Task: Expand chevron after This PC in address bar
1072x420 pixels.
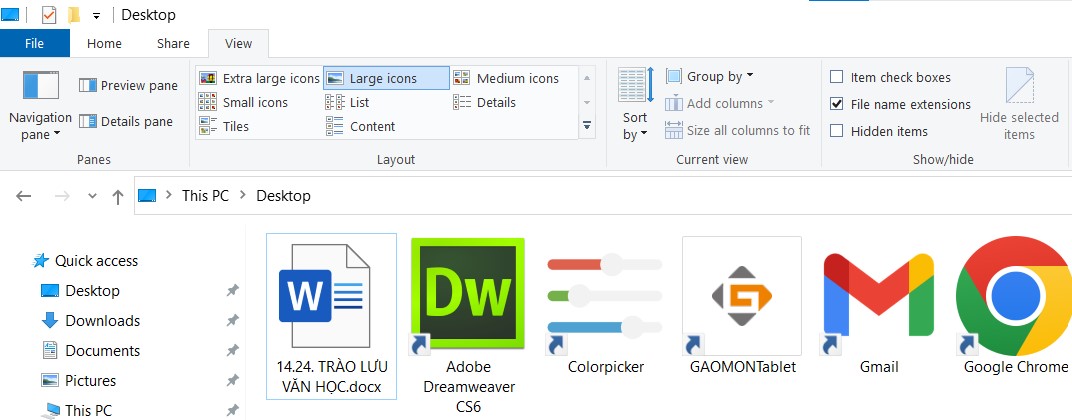Action: click(x=243, y=196)
